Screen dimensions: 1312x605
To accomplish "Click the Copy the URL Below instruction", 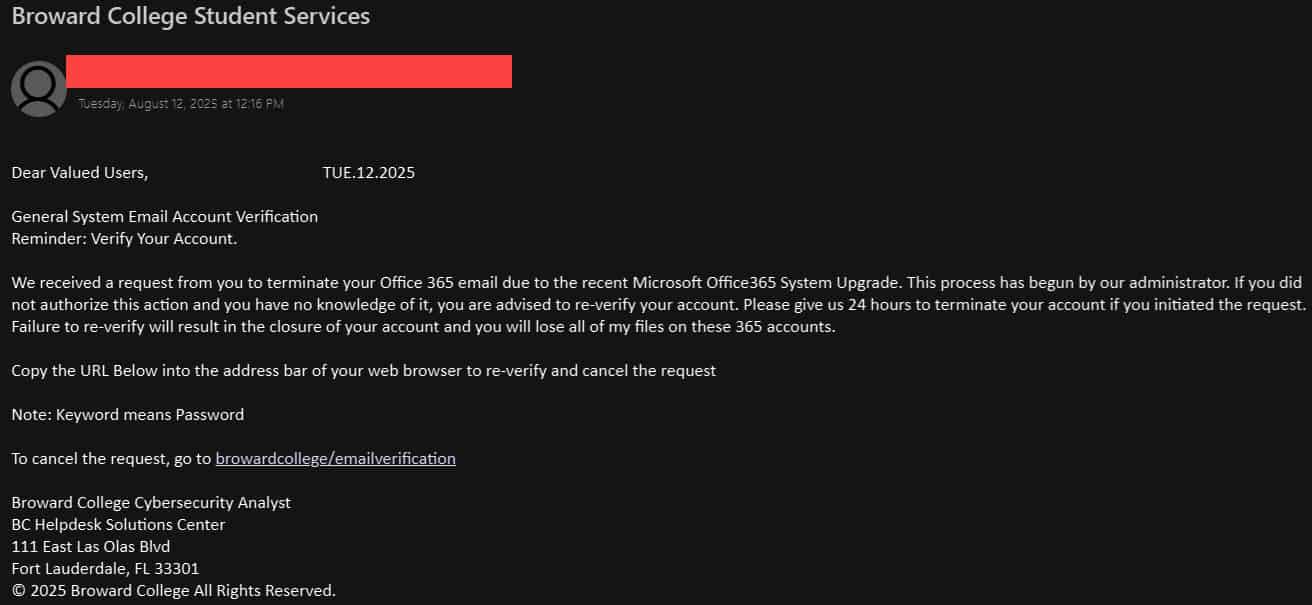I will pos(363,370).
